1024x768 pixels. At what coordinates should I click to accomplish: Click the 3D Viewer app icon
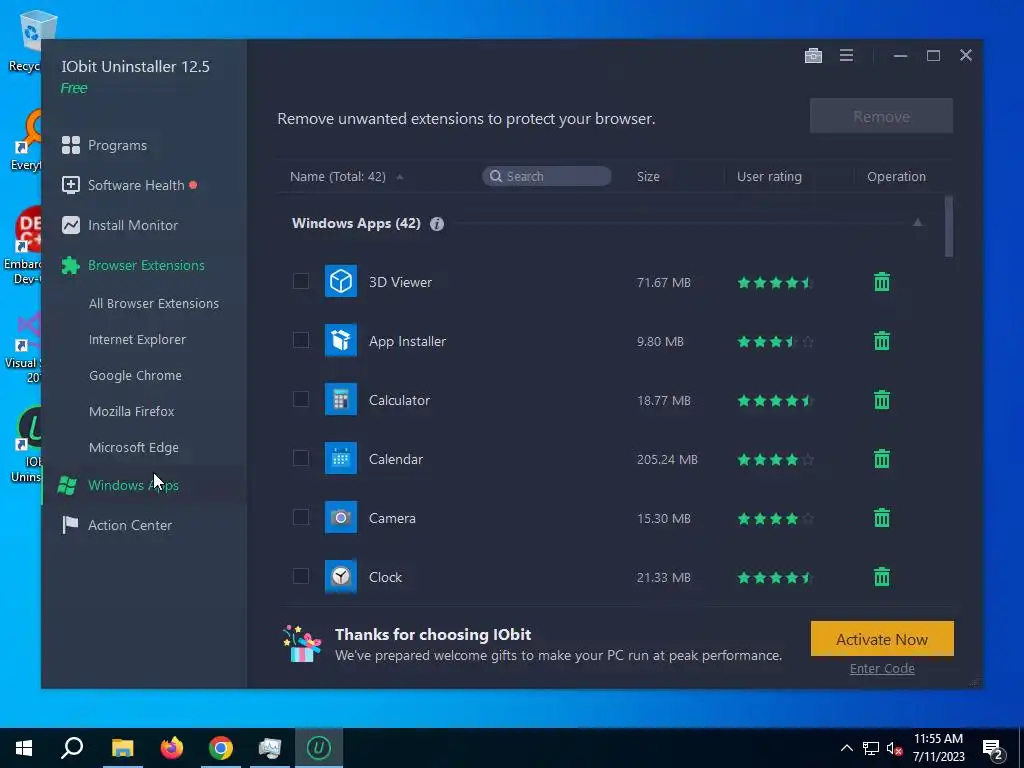coord(341,281)
